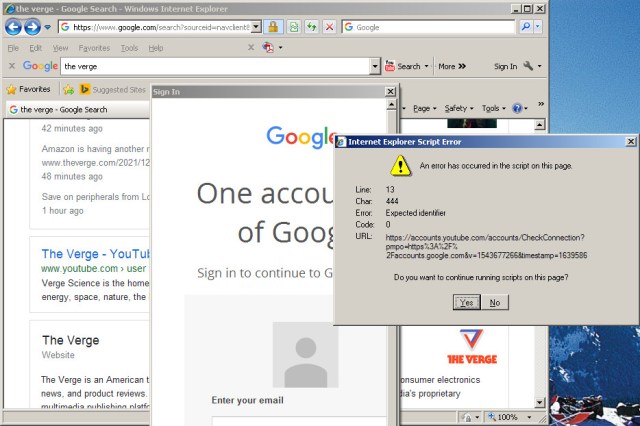Click the email input field in Sign In
The height and width of the screenshot is (426, 640).
click(x=299, y=421)
